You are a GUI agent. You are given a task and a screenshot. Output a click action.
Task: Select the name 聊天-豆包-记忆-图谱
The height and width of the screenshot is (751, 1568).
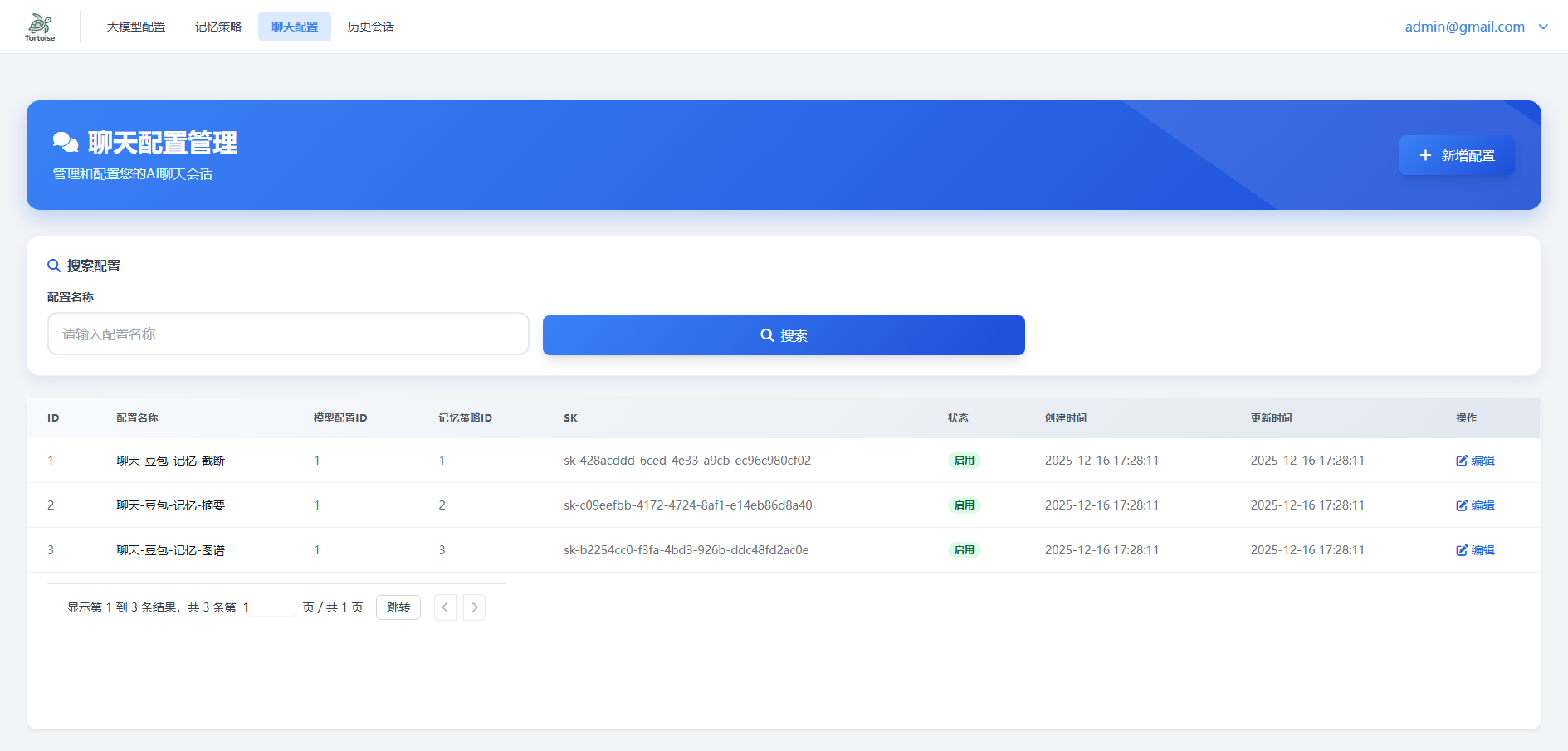(171, 550)
